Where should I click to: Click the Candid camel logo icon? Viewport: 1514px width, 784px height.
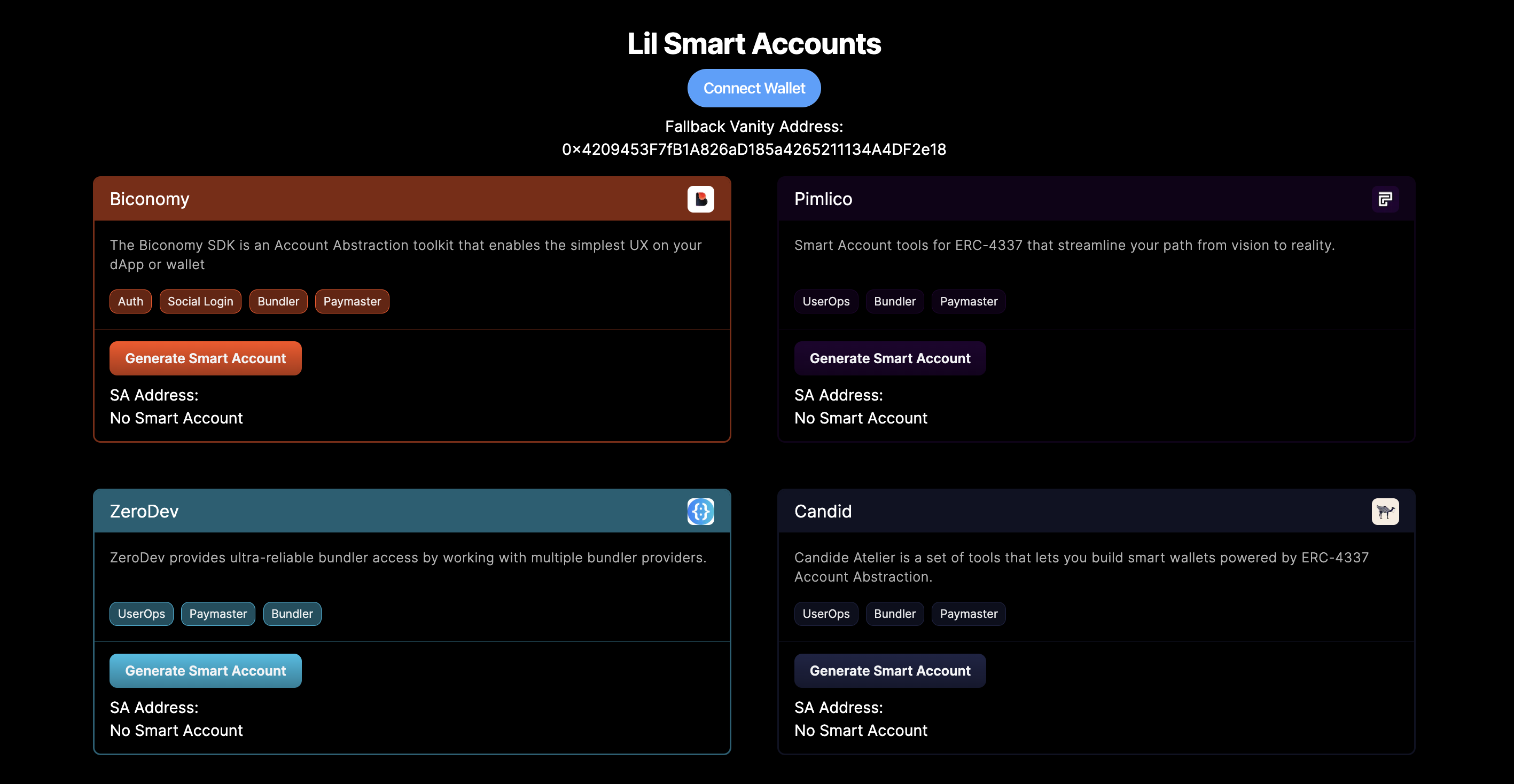(1385, 511)
